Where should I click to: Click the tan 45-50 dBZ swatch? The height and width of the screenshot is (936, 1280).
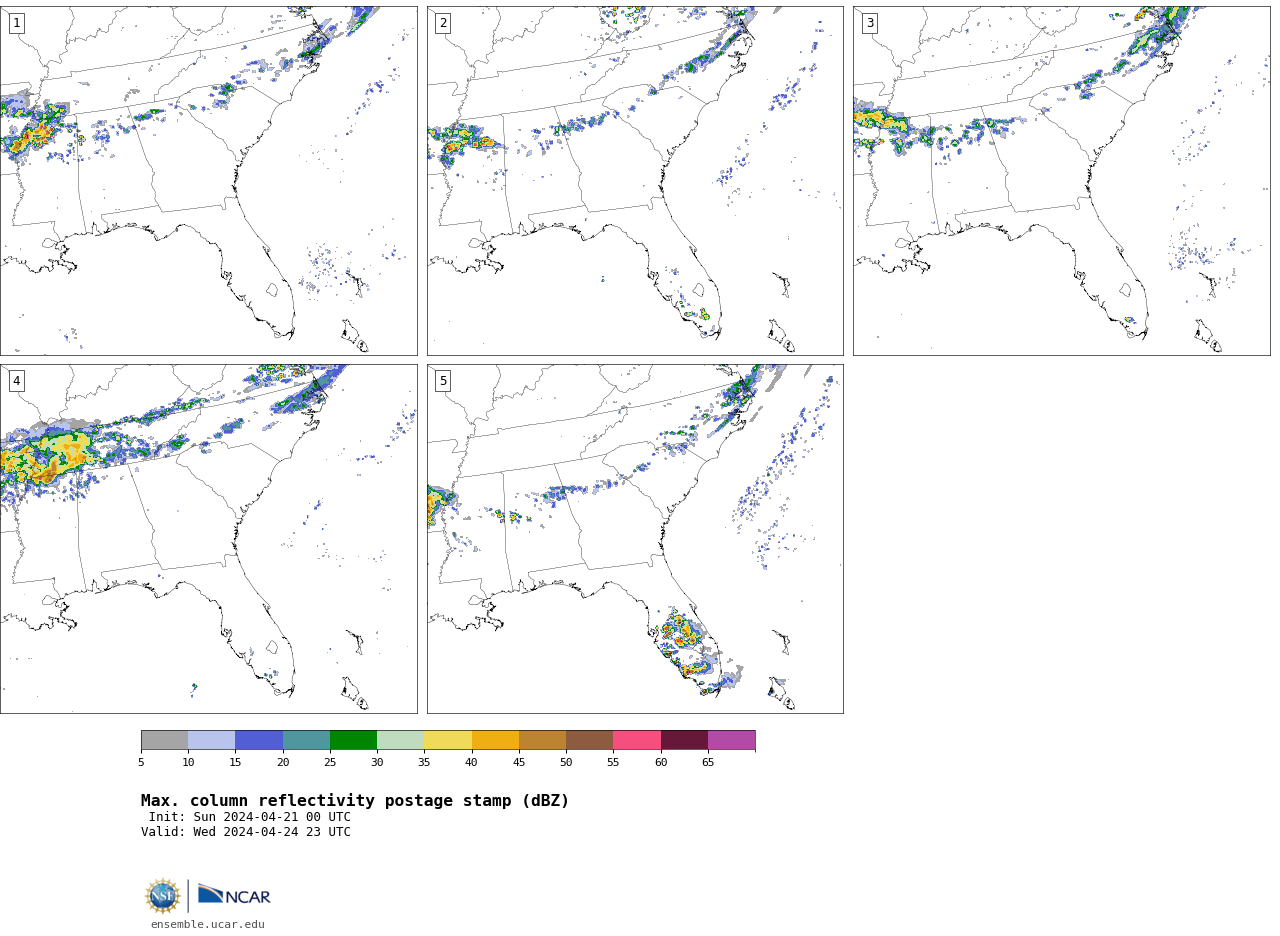(542, 740)
